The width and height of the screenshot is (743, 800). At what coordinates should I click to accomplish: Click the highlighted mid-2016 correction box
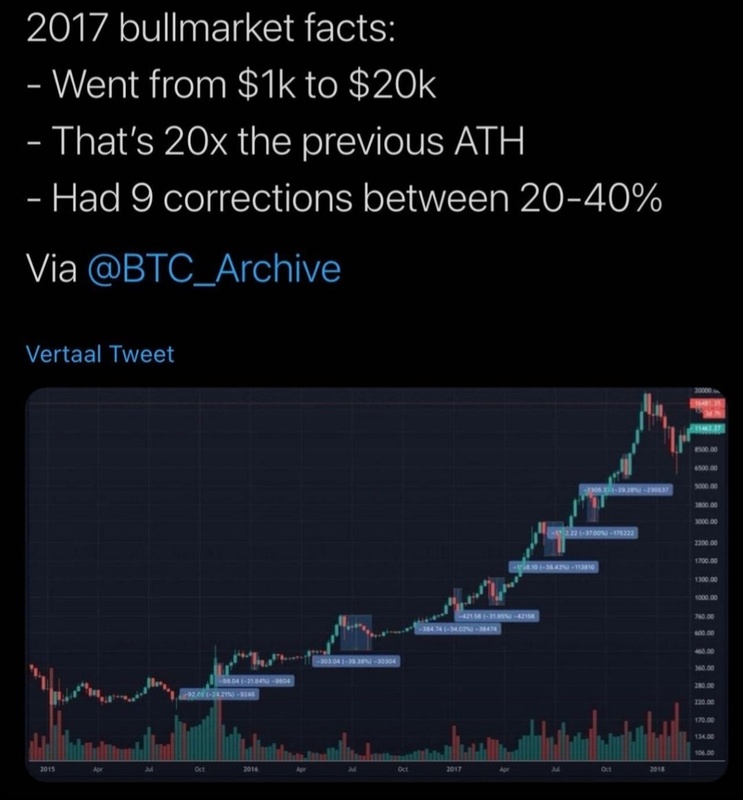(356, 629)
